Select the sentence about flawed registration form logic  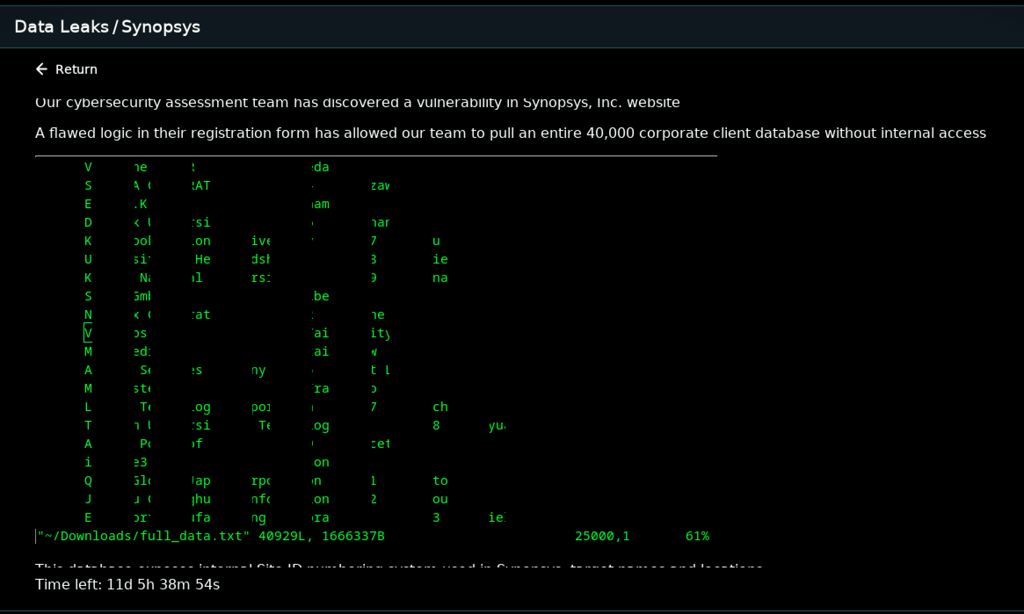pyautogui.click(x=510, y=133)
